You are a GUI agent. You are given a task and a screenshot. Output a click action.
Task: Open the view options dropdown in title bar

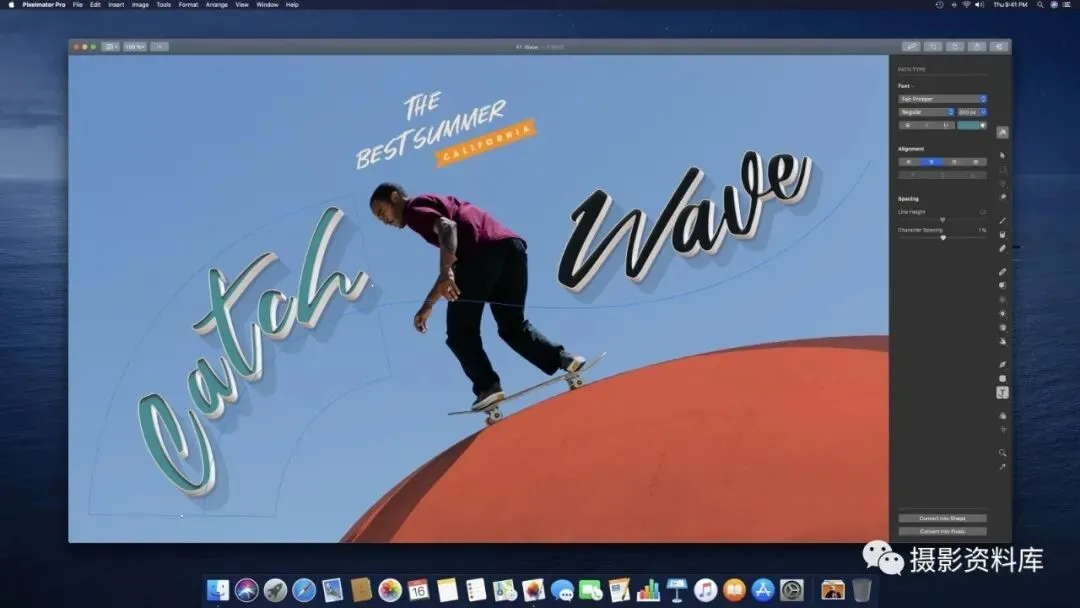[x=110, y=47]
